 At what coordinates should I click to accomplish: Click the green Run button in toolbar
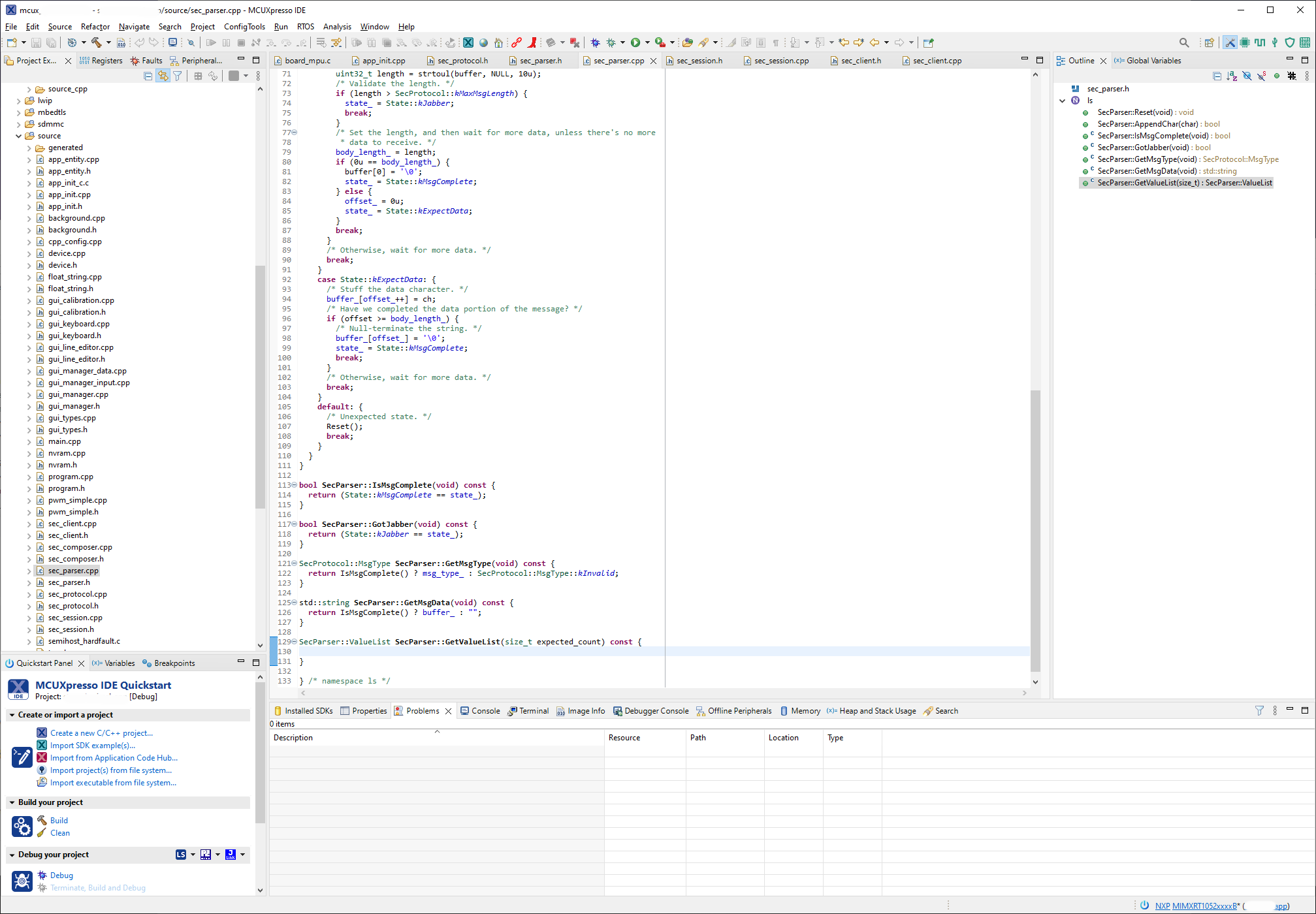(635, 42)
